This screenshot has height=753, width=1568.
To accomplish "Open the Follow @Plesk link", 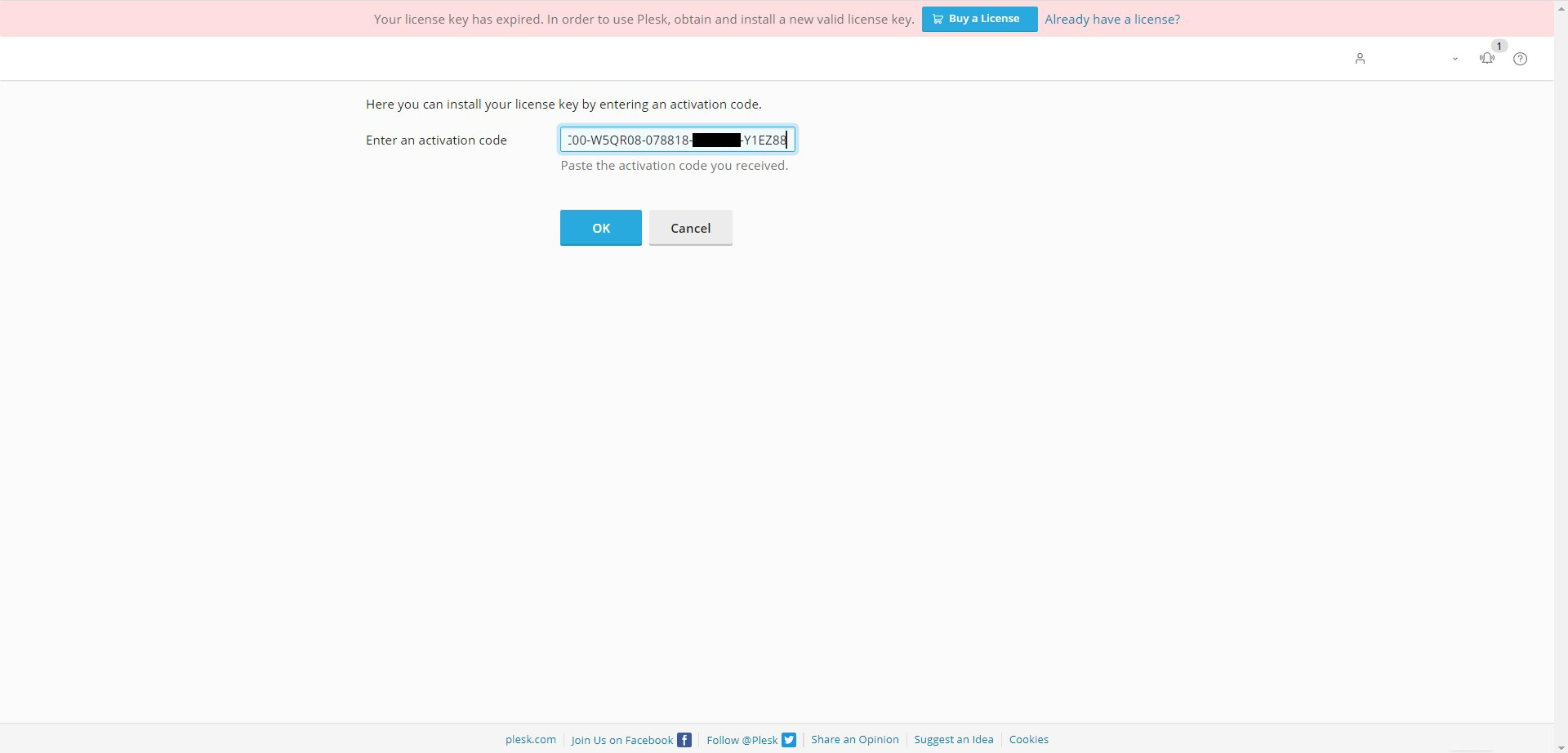I will tap(742, 740).
